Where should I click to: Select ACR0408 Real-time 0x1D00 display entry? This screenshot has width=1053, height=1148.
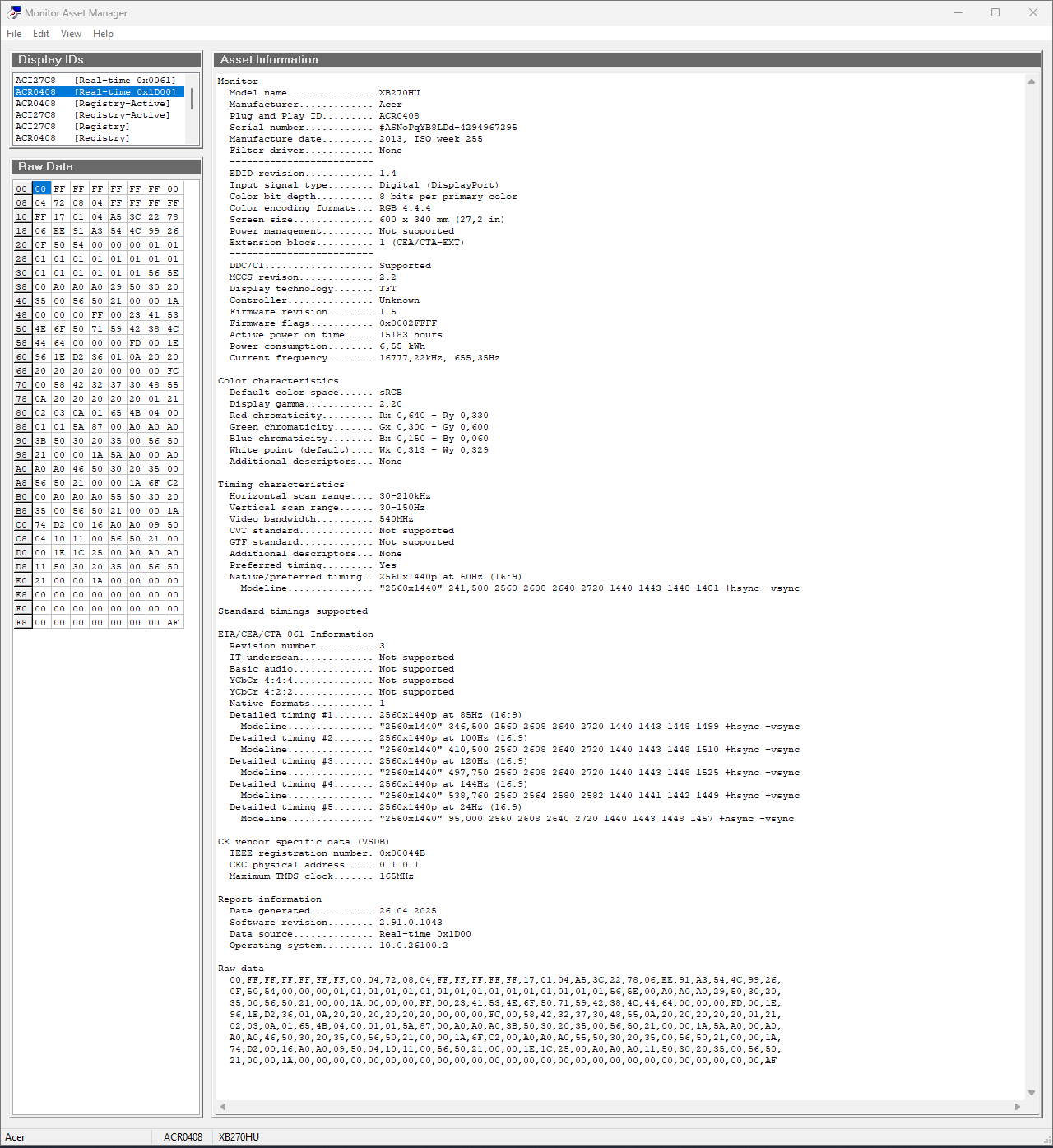99,92
